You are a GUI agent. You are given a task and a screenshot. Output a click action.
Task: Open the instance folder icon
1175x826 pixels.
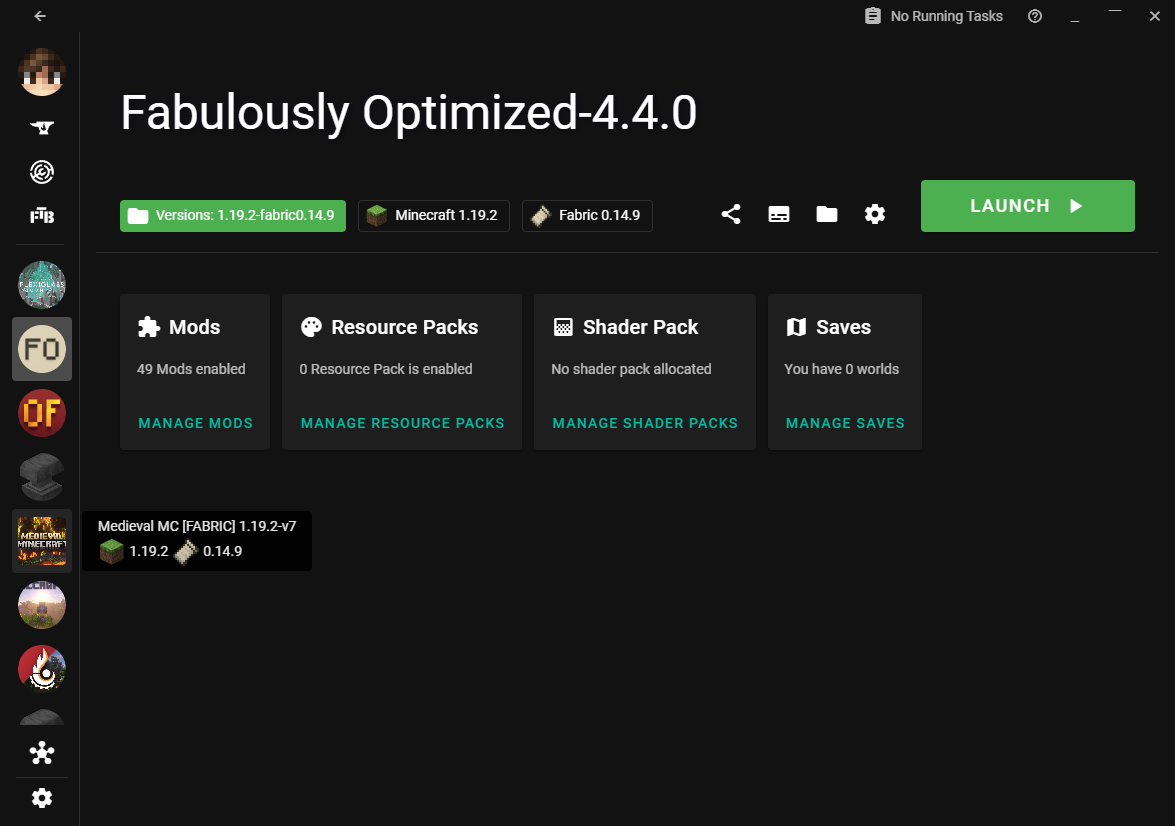827,214
